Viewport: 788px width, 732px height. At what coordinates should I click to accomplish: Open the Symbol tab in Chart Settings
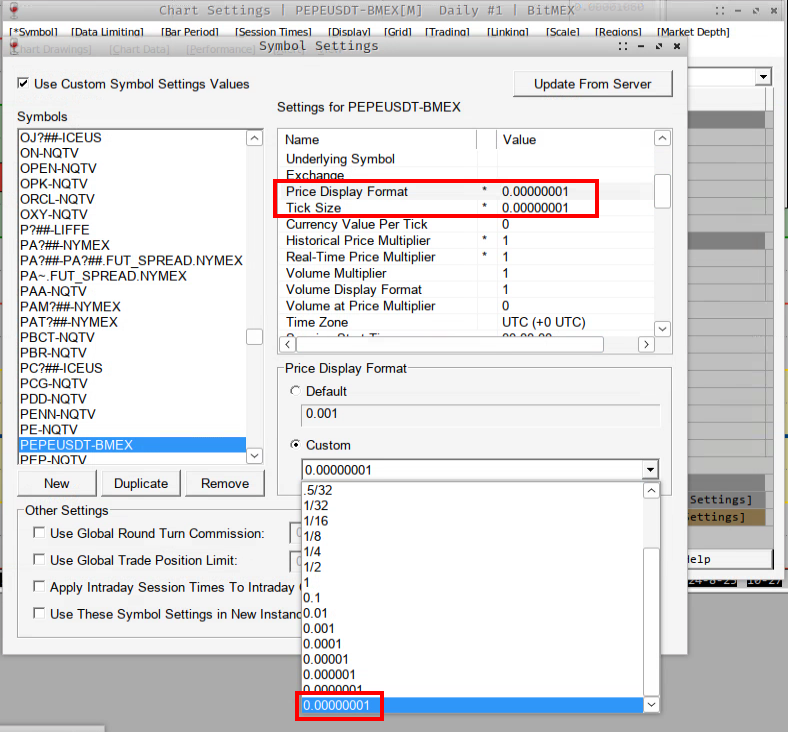pos(34,32)
